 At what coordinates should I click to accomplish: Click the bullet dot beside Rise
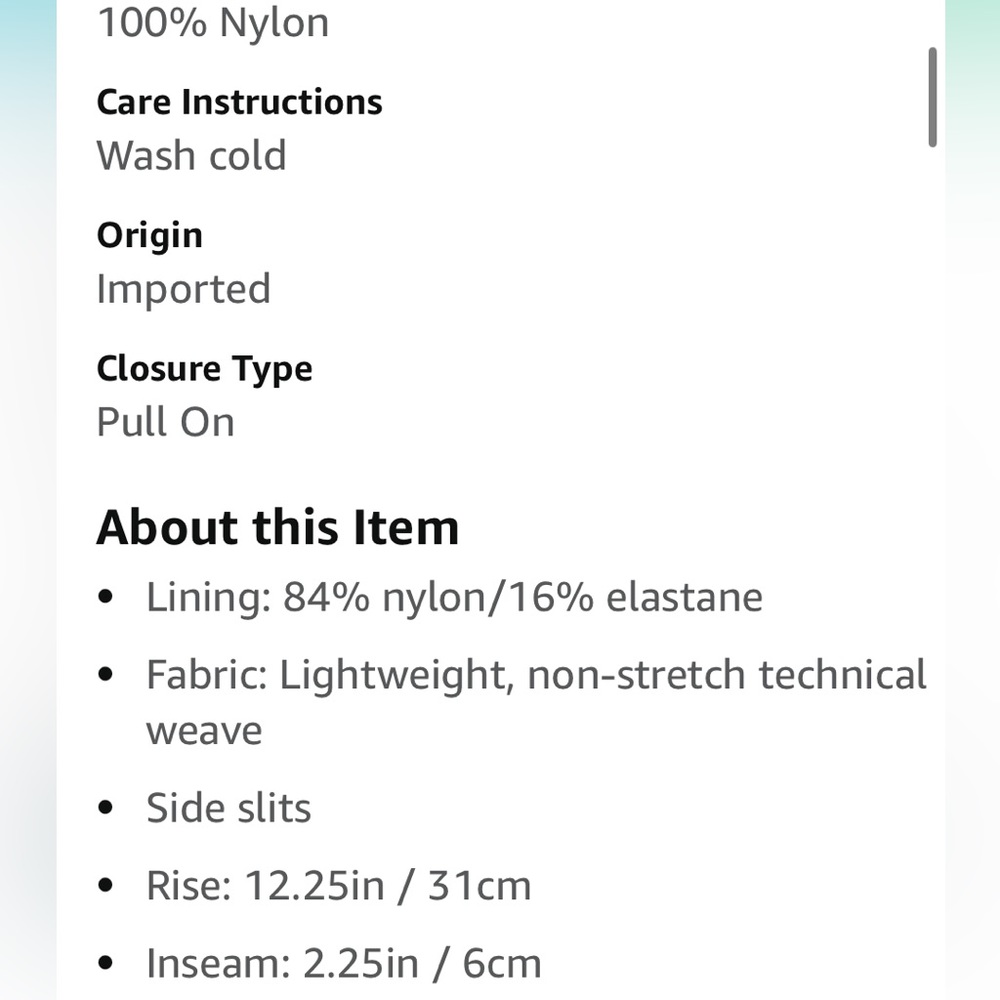[106, 885]
